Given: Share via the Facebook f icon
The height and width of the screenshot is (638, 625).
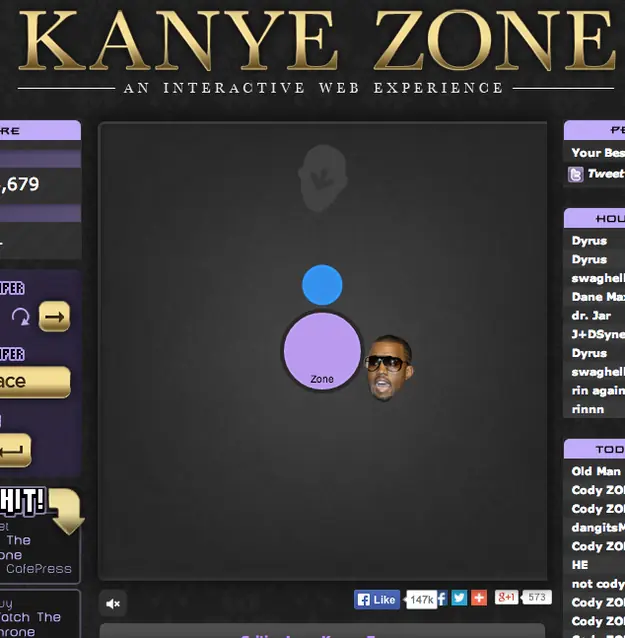Looking at the screenshot, I should tap(442, 598).
